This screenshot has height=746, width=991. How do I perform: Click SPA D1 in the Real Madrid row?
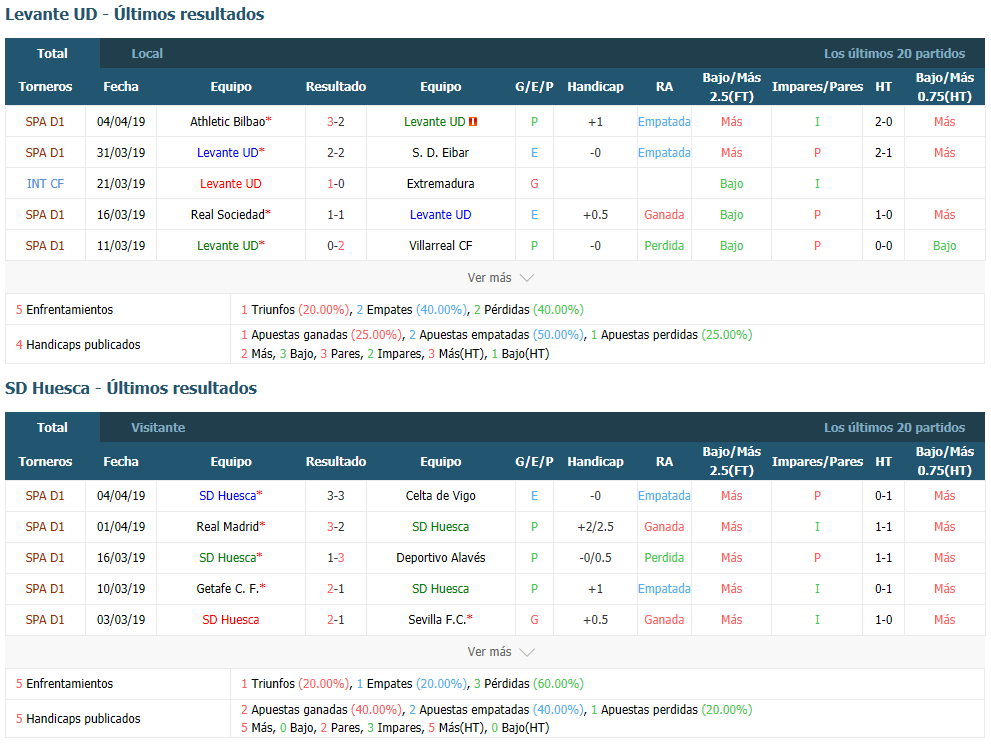click(x=45, y=527)
